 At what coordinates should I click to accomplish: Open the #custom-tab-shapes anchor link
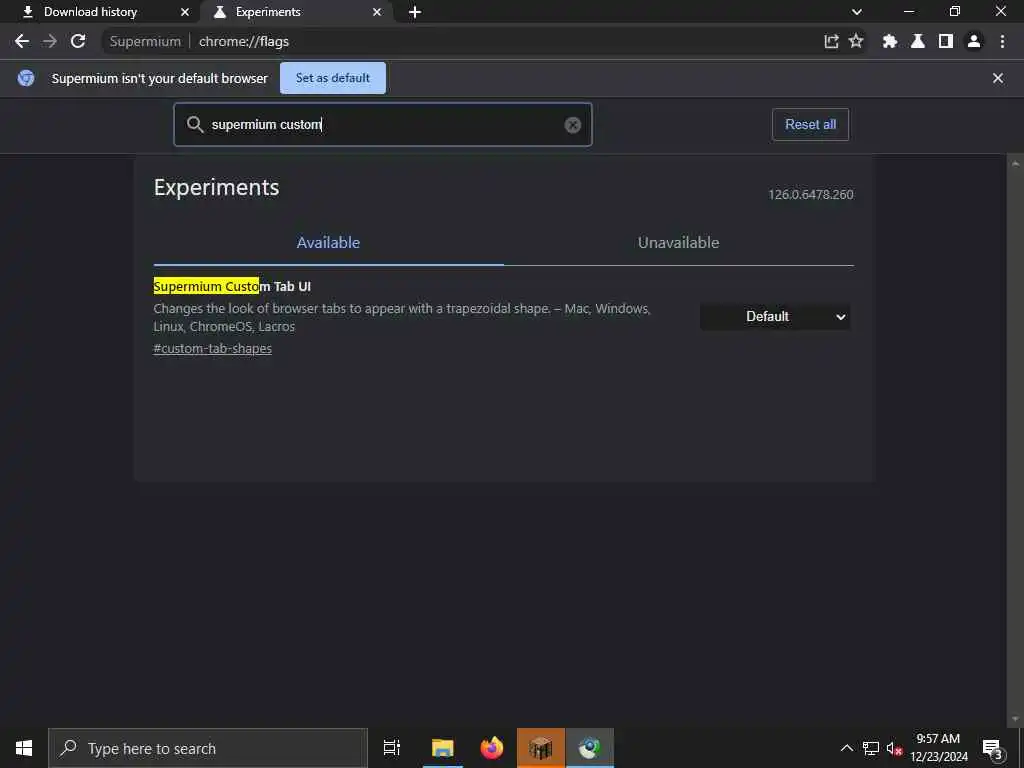tap(212, 348)
